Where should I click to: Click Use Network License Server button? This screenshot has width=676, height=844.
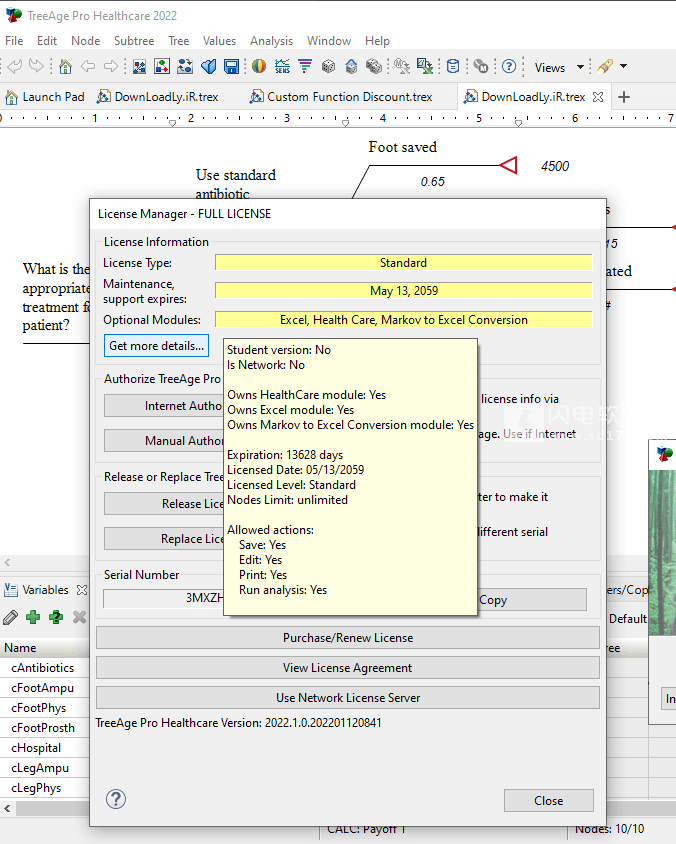point(347,698)
